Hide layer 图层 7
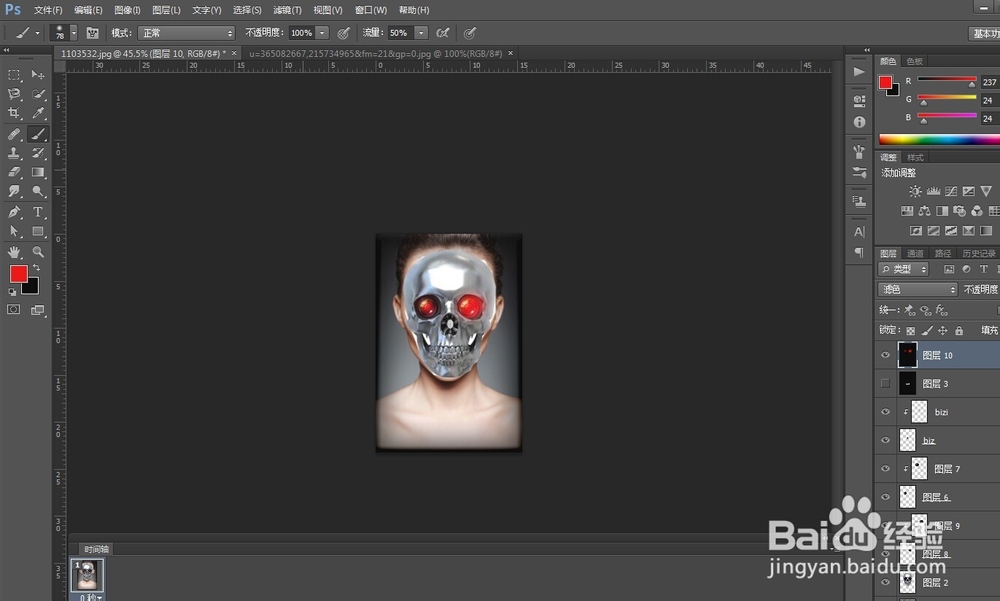The width and height of the screenshot is (1000, 601). (885, 468)
